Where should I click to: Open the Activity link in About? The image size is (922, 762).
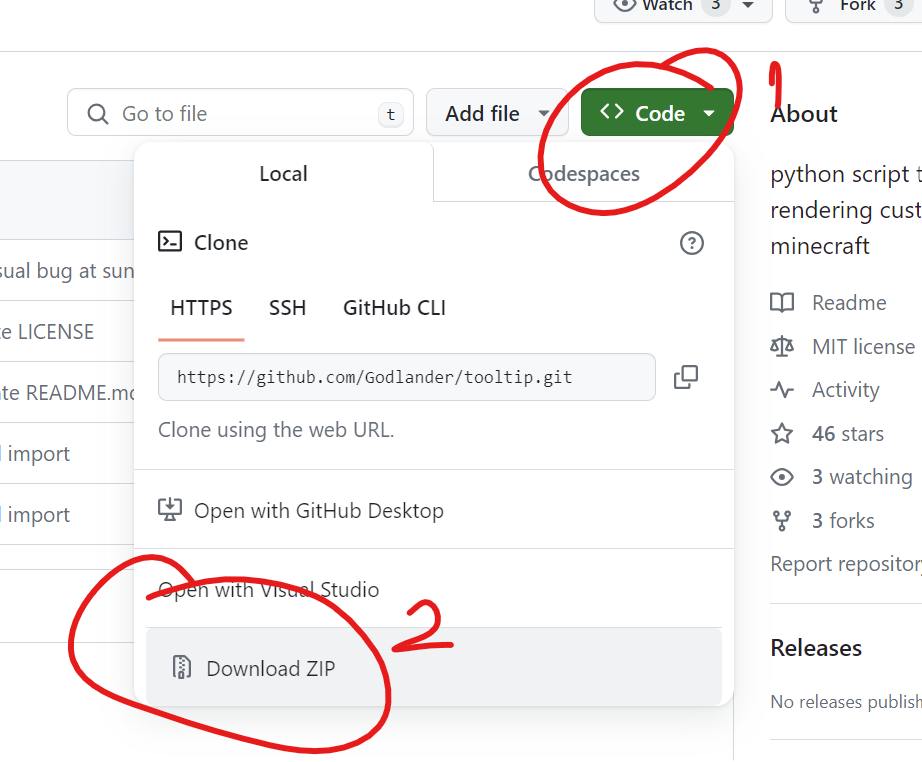pyautogui.click(x=845, y=390)
